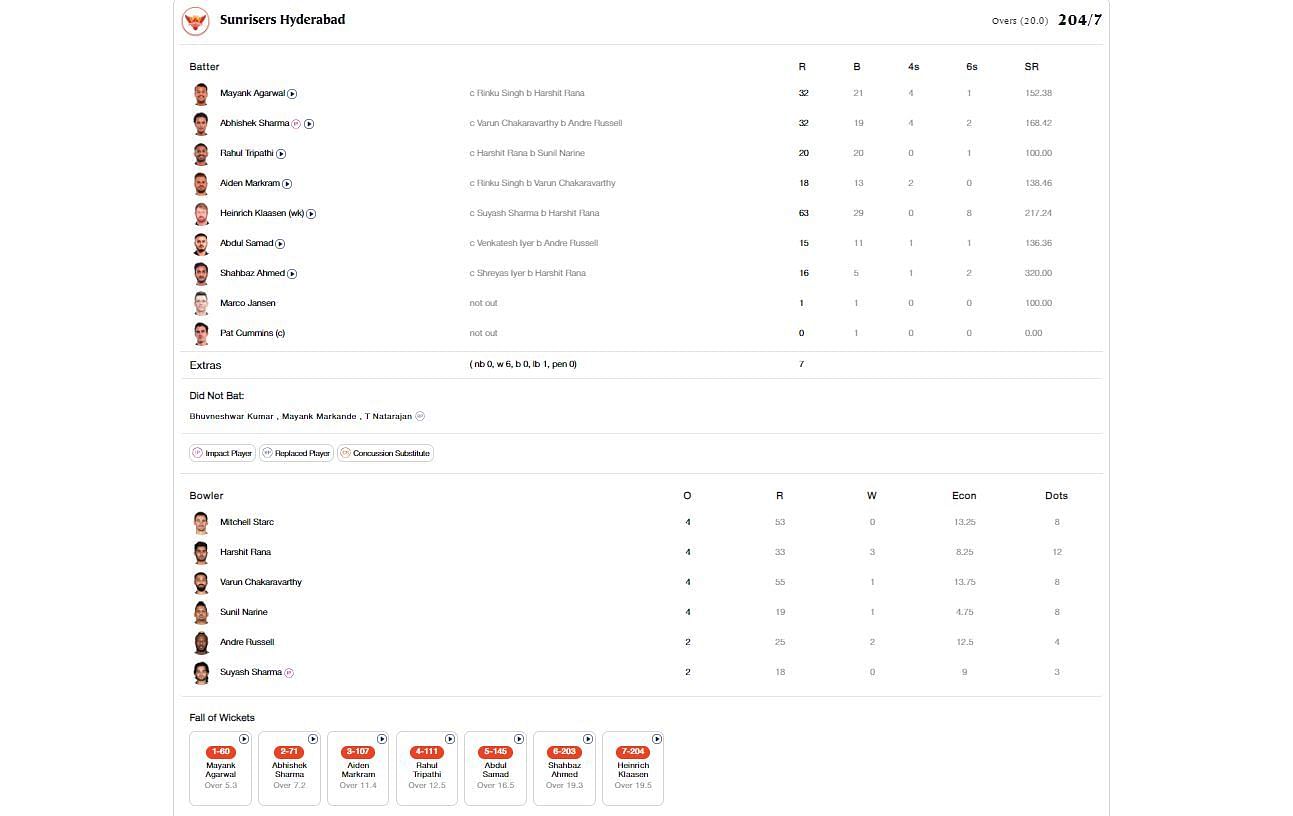Image resolution: width=1293 pixels, height=816 pixels.
Task: Click the Extras breakdown text
Action: 523,364
